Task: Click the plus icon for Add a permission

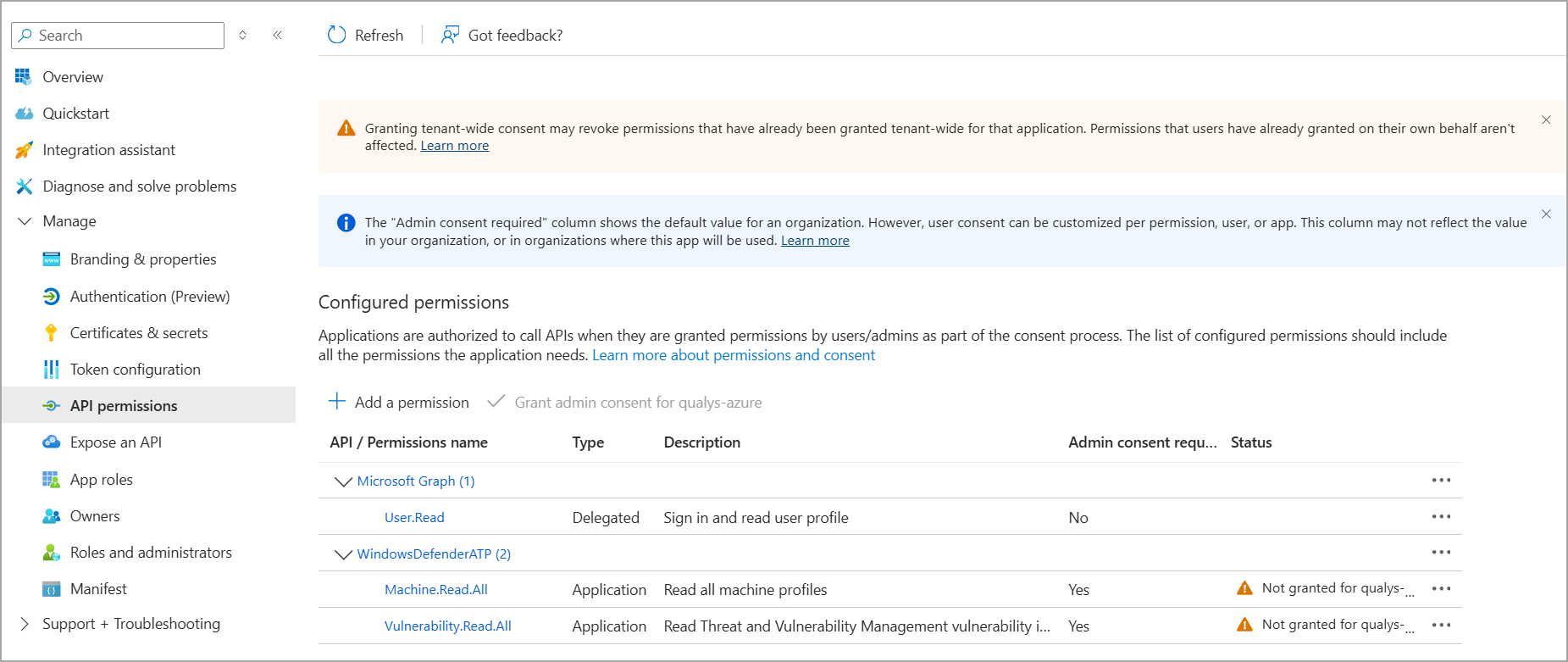Action: coord(336,402)
